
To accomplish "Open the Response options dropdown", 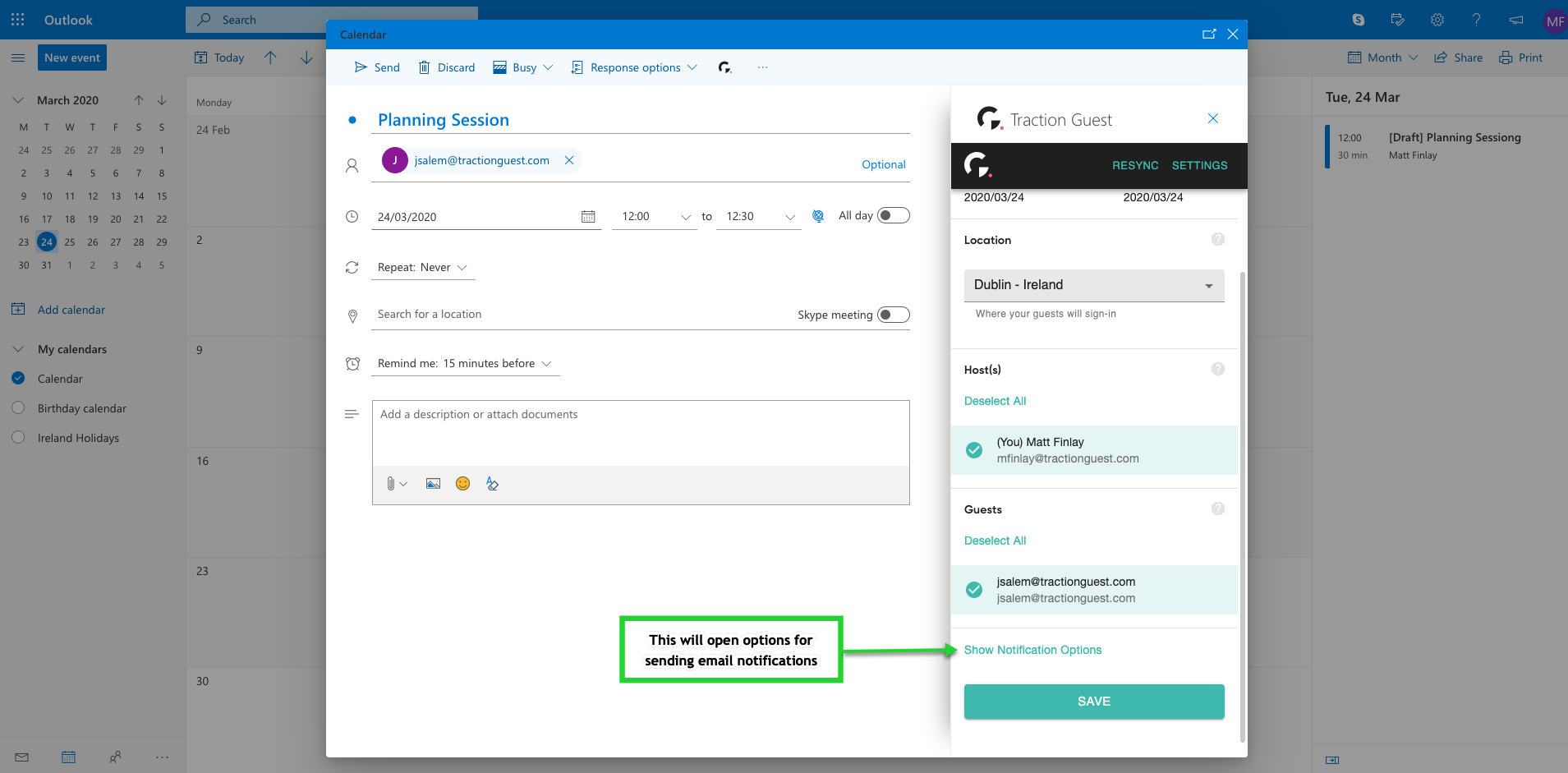I will pyautogui.click(x=634, y=67).
